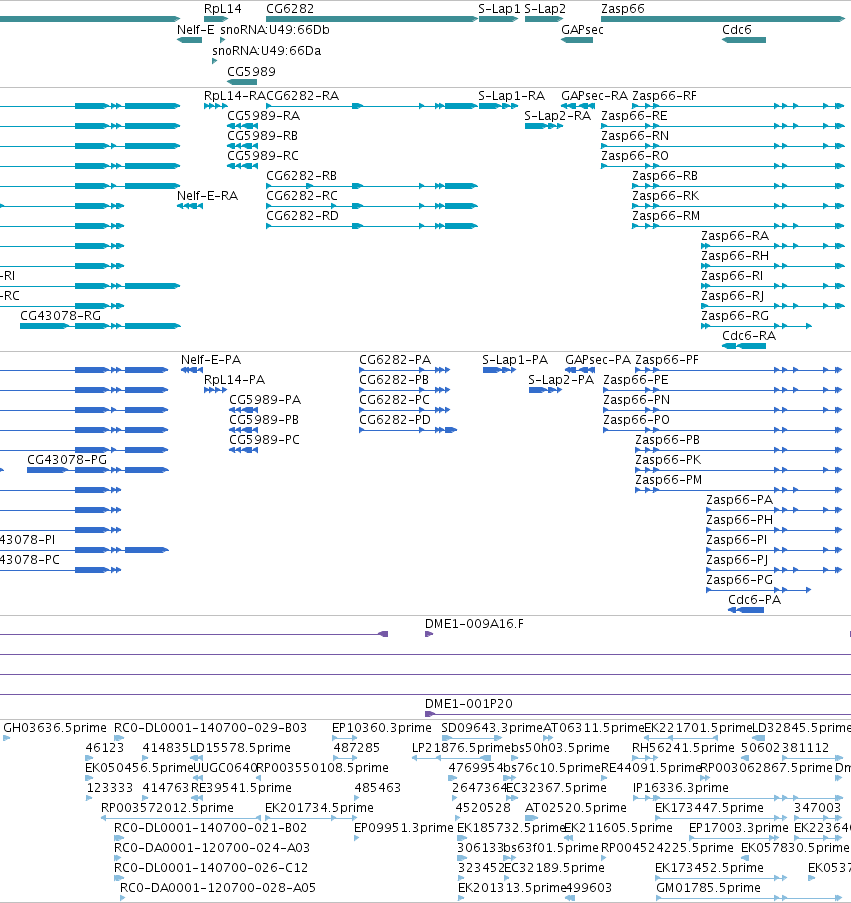This screenshot has width=851, height=903.
Task: Select transcript S-Lap1-RA
Action: [511, 96]
